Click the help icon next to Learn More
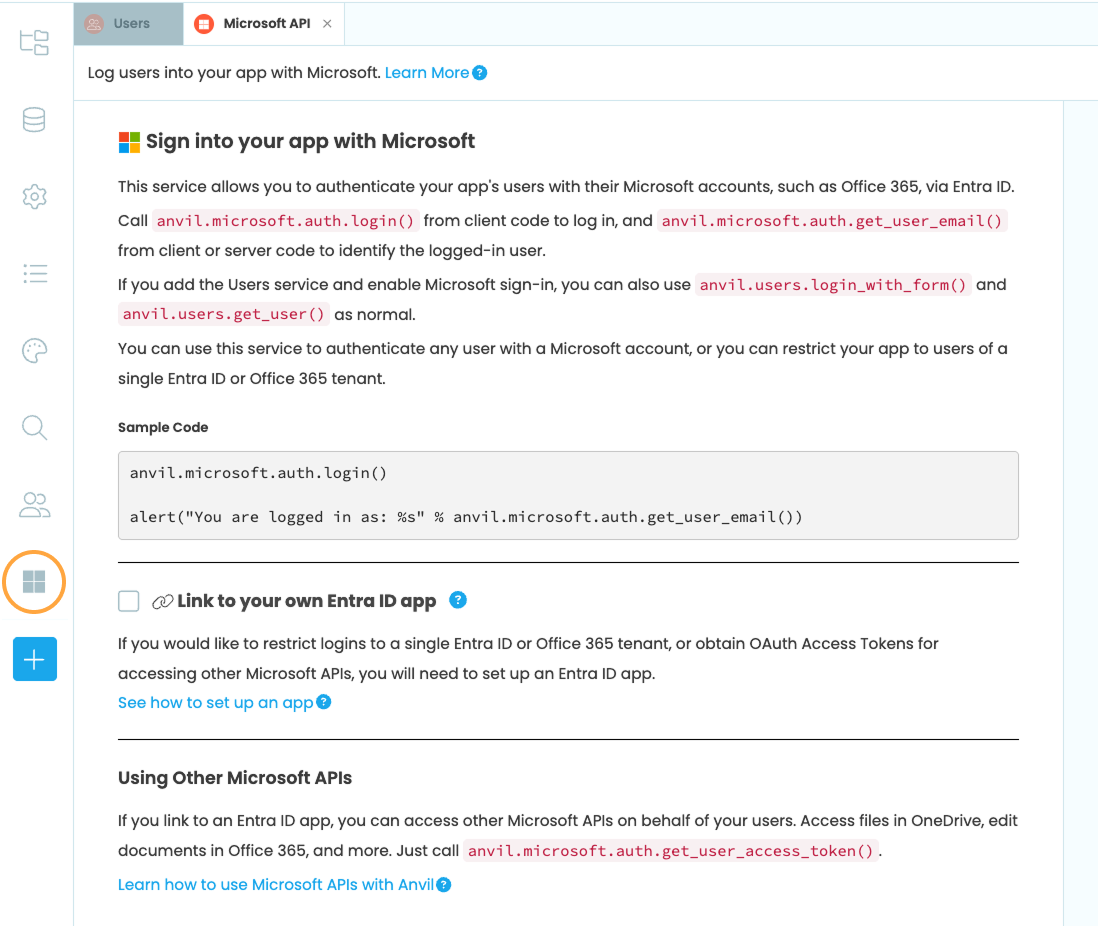The image size is (1098, 926). (x=480, y=73)
